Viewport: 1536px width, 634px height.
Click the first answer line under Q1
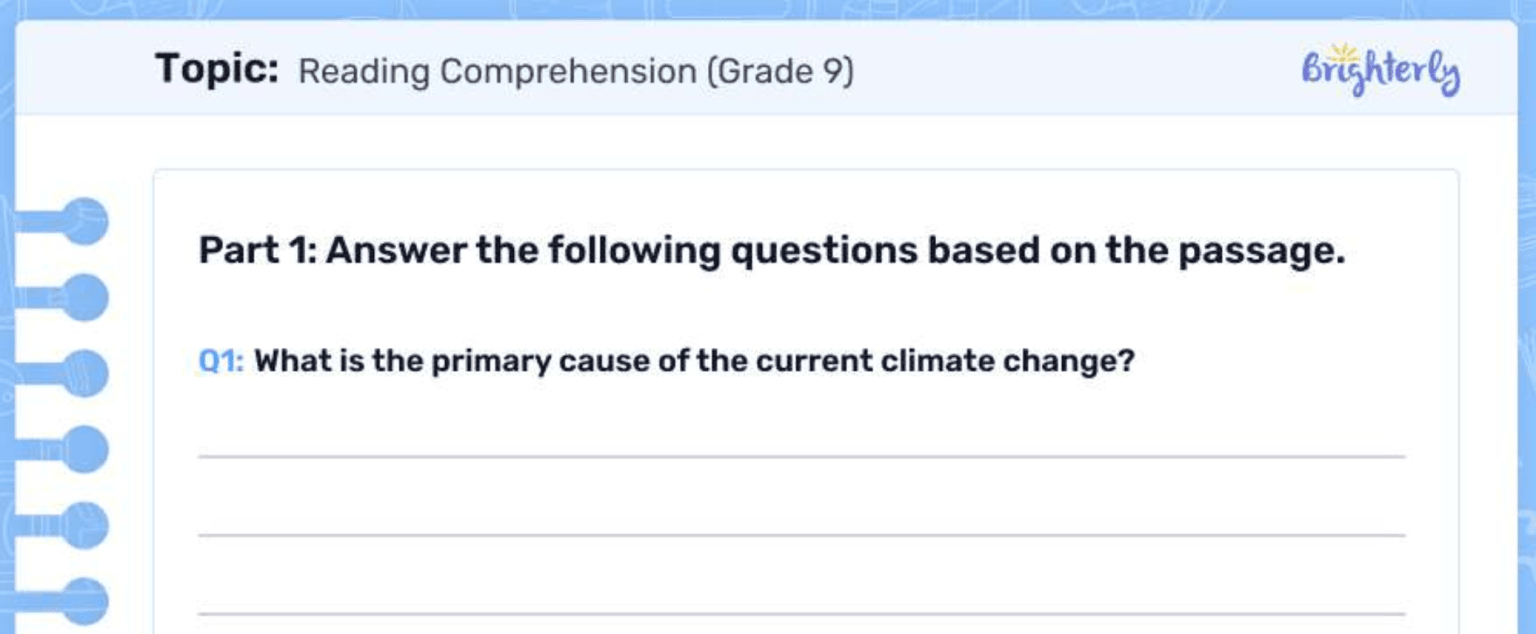click(801, 456)
